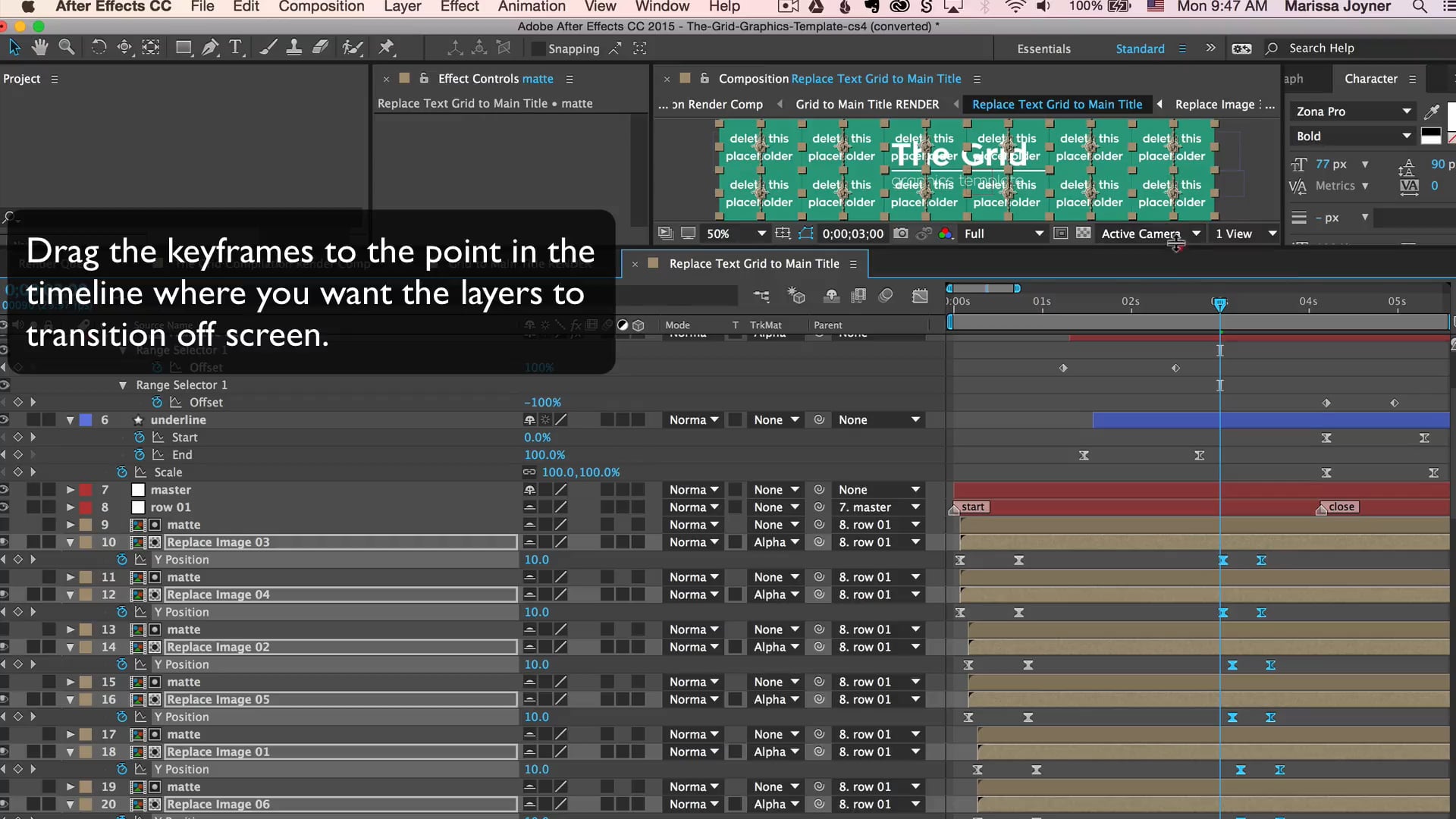The image size is (1456, 819).
Task: Select the Pen tool
Action: tap(210, 47)
